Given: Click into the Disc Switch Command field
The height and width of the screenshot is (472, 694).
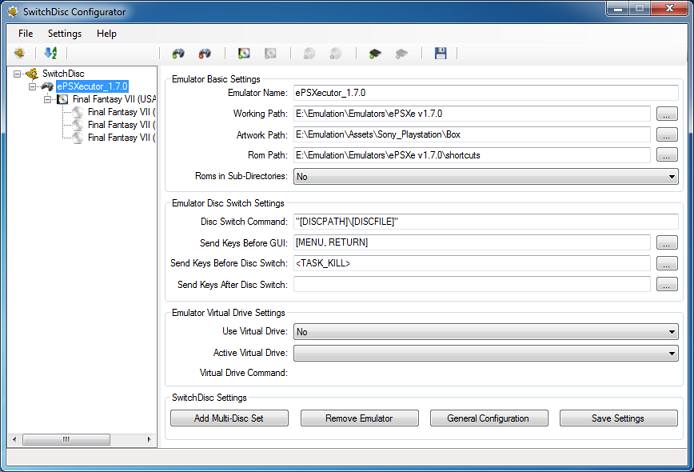Looking at the screenshot, I should coord(486,221).
